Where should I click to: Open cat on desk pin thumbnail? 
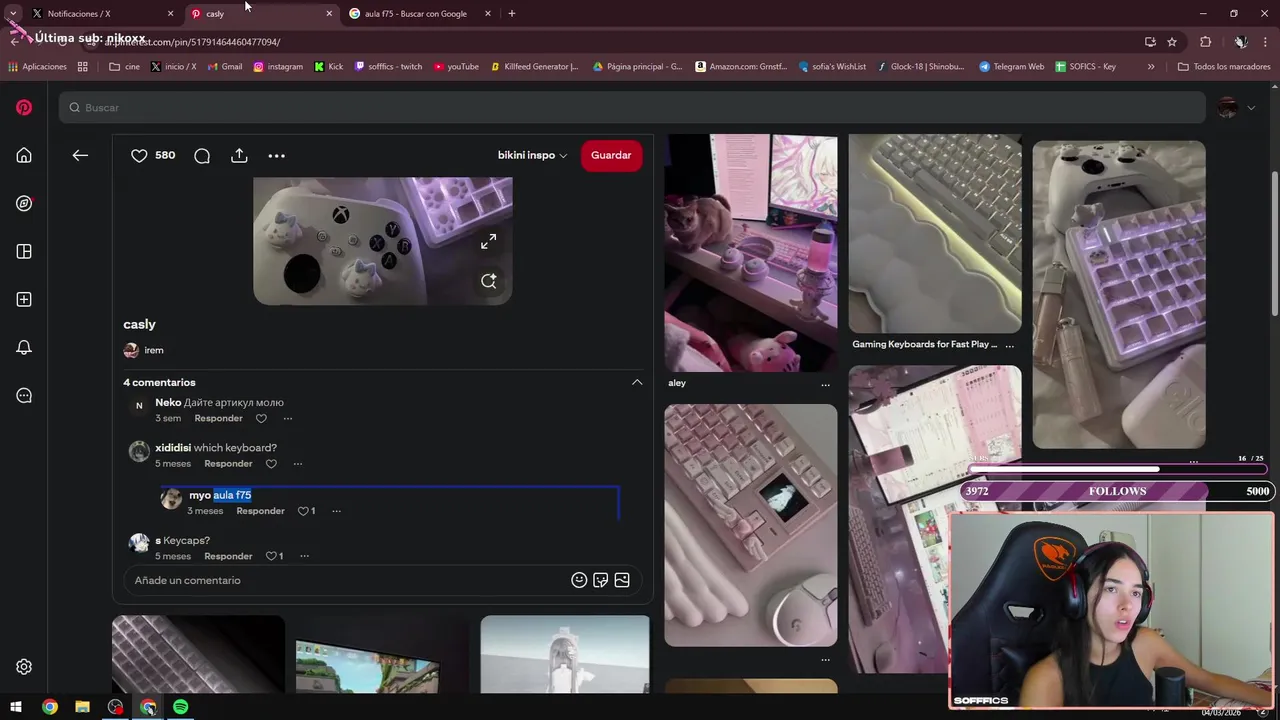pos(751,253)
